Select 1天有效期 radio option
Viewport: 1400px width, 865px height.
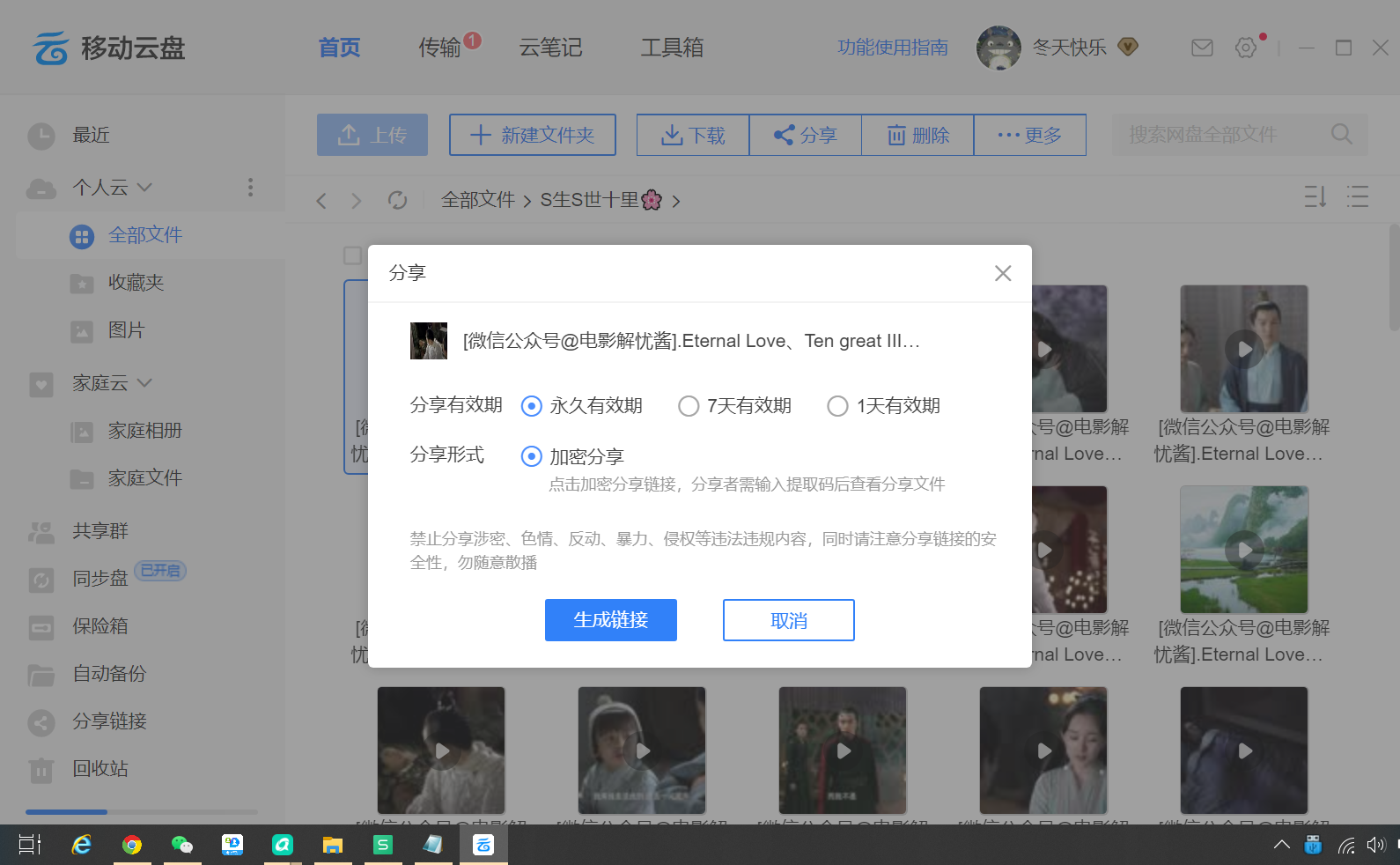click(837, 405)
